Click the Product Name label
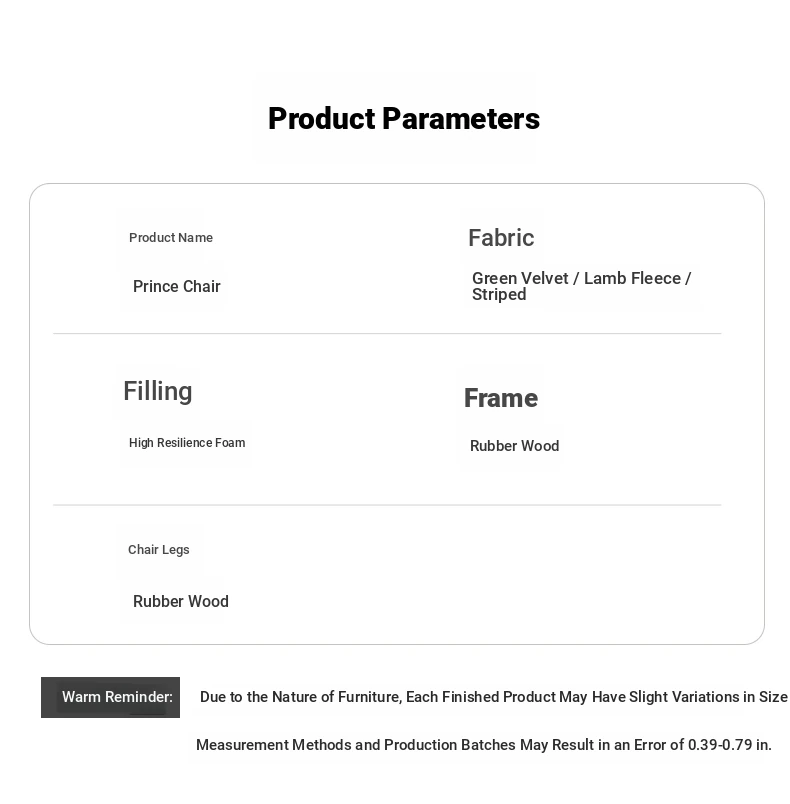The image size is (790, 804). (x=171, y=238)
